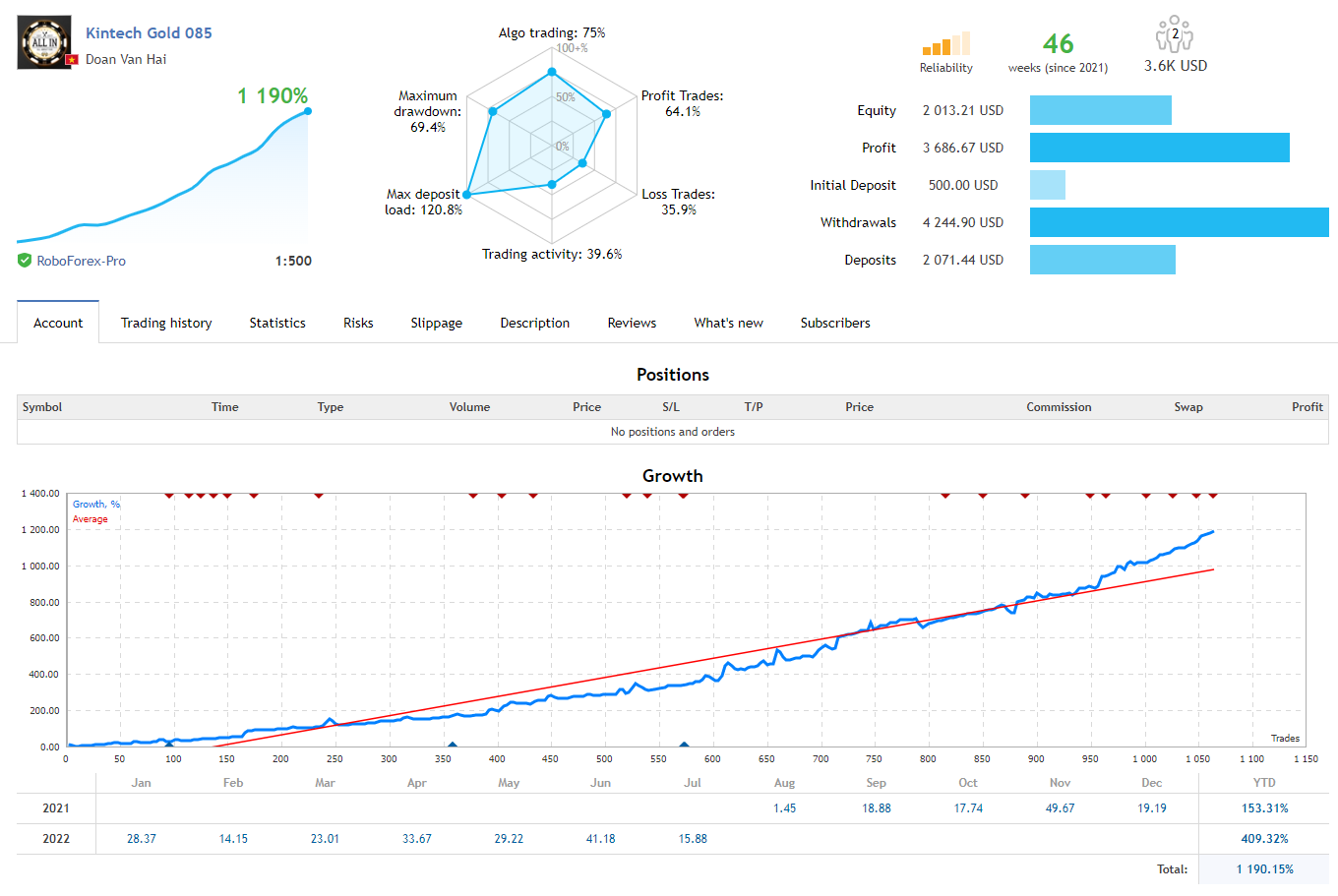Click the "Profit Trades: 64.1%" radar label
The height and width of the screenshot is (896, 1338).
pyautogui.click(x=683, y=103)
